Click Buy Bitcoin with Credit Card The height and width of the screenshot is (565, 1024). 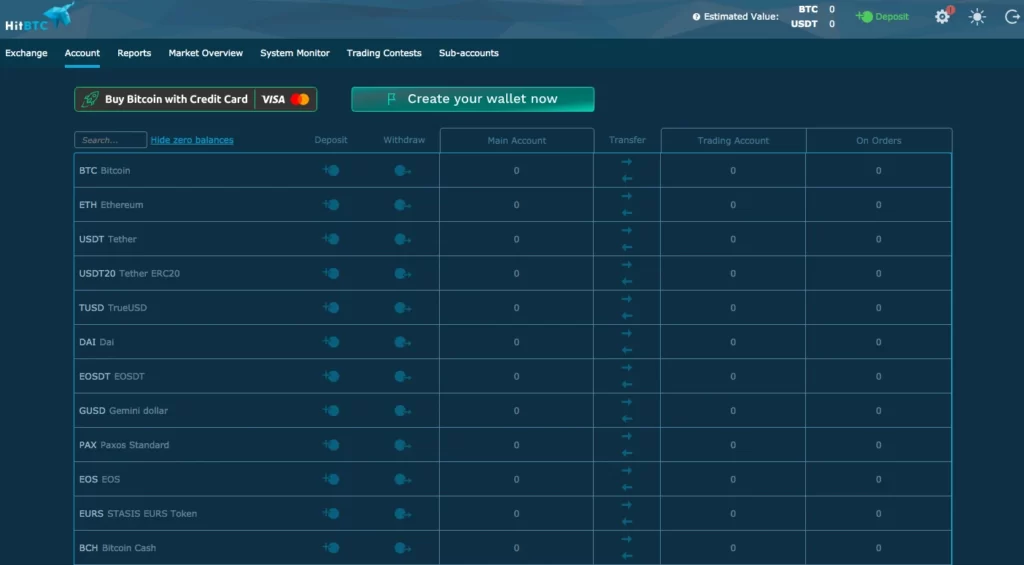click(195, 99)
